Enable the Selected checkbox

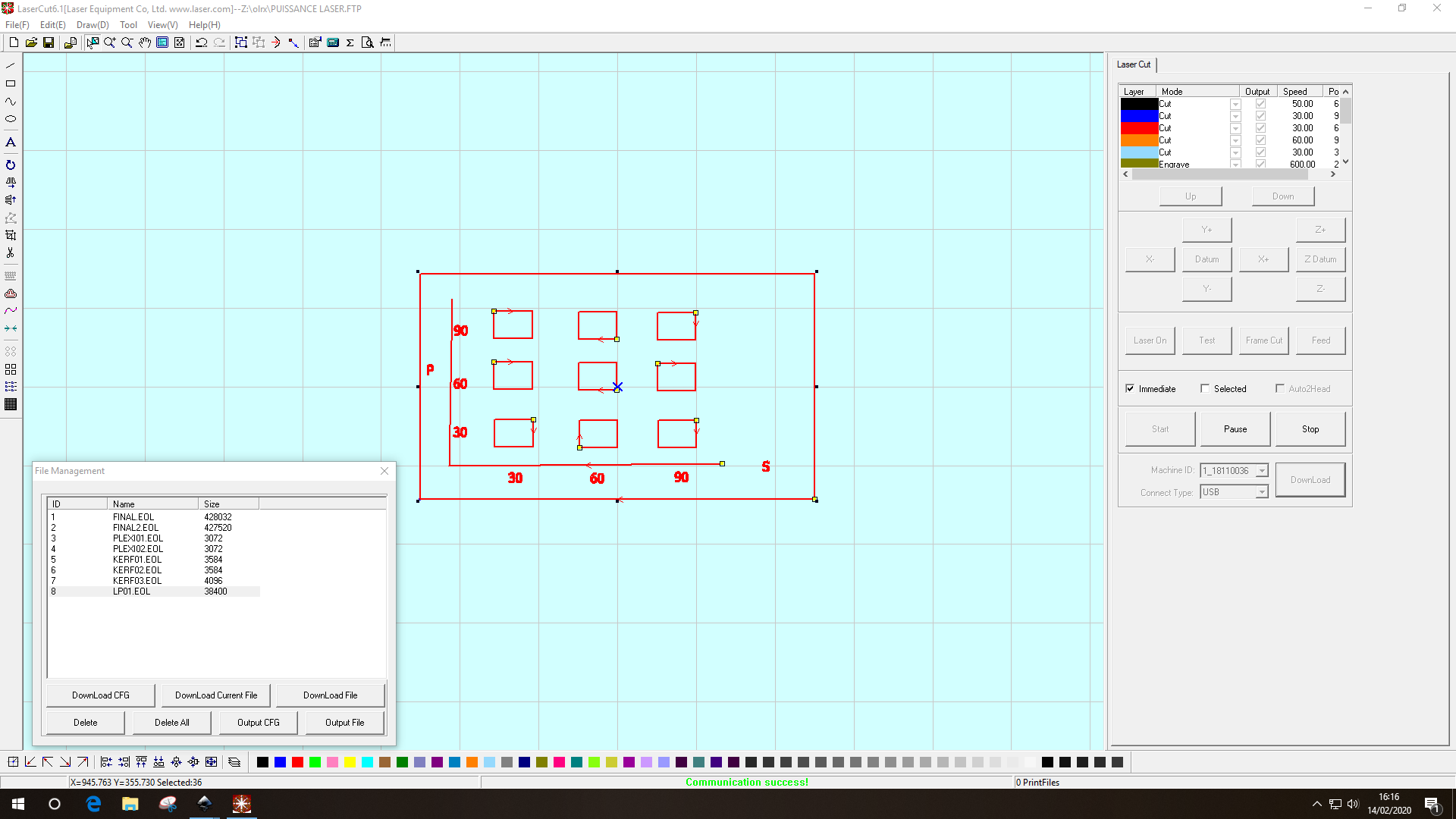pos(1205,388)
